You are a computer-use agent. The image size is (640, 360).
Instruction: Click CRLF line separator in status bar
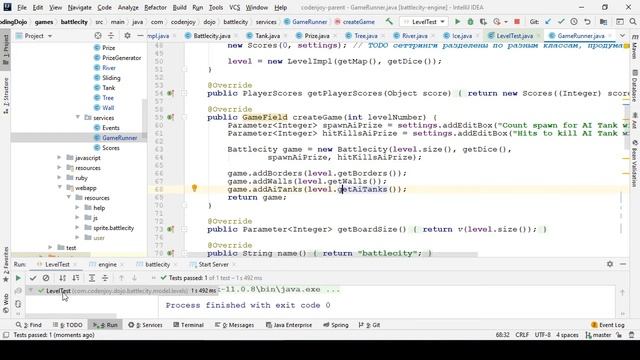tap(522, 335)
